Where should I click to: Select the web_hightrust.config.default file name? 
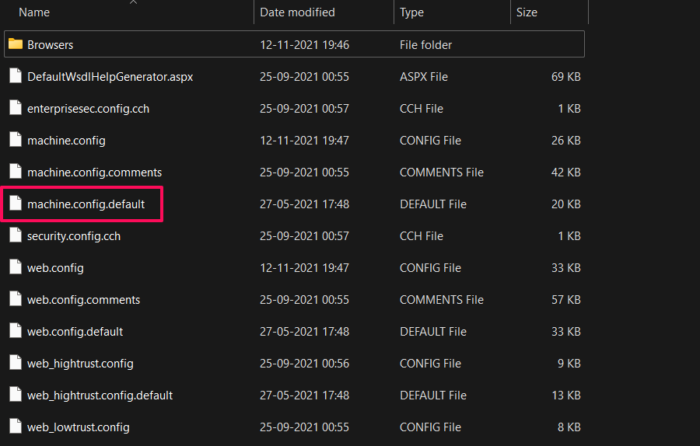(100, 396)
